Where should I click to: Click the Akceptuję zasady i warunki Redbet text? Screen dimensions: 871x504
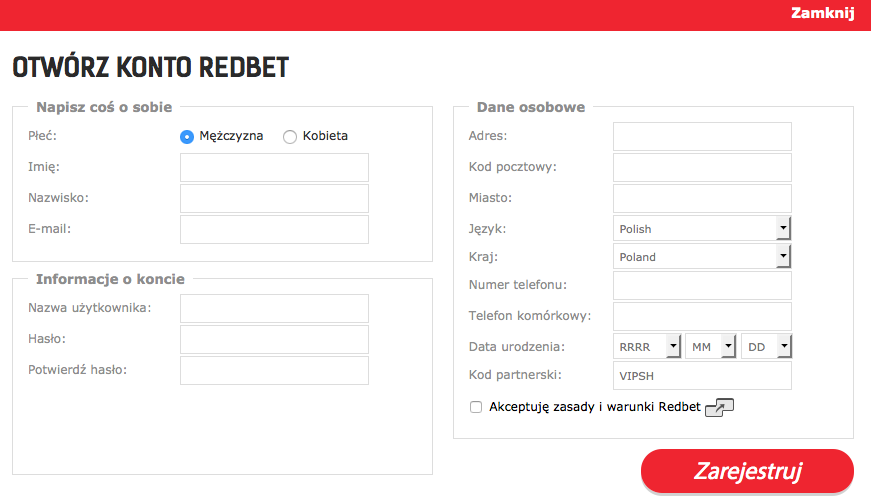coord(595,407)
